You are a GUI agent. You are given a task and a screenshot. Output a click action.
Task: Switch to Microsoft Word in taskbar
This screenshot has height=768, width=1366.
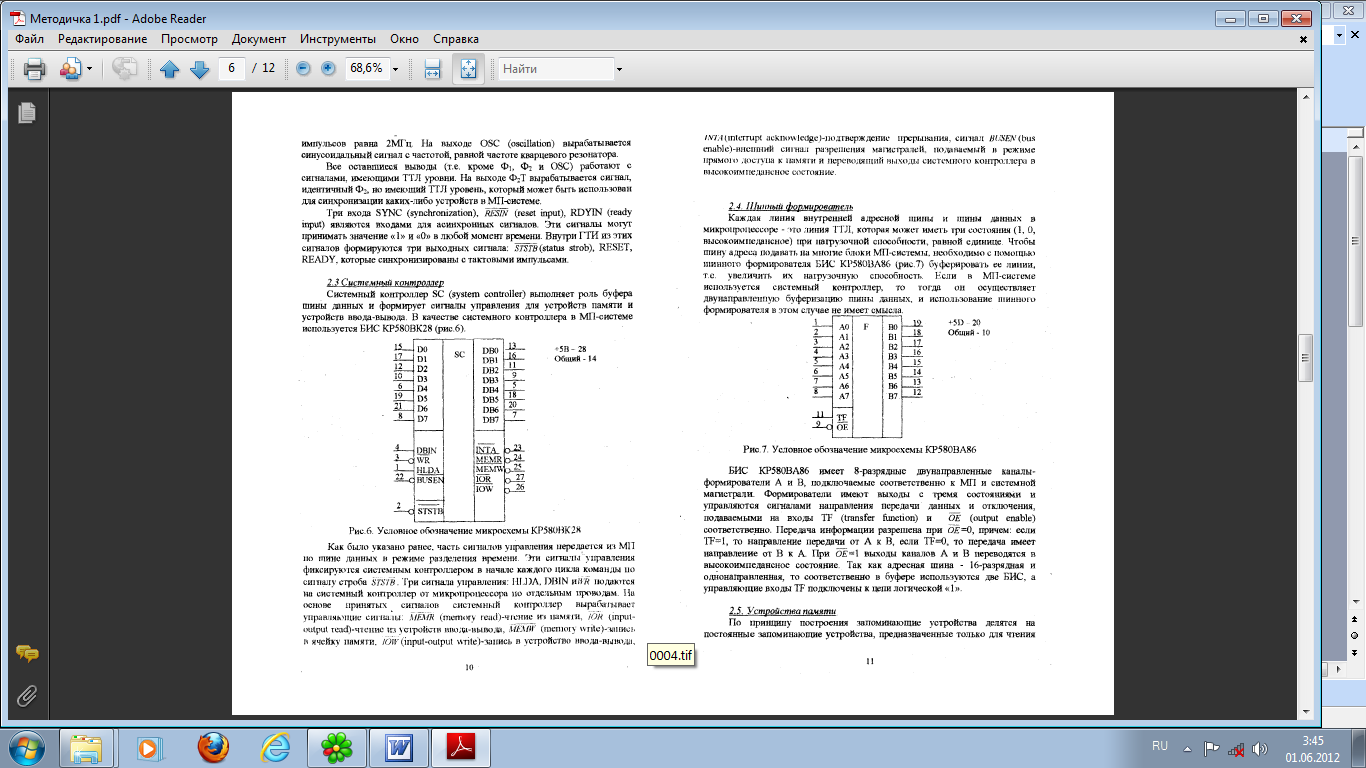tap(397, 747)
